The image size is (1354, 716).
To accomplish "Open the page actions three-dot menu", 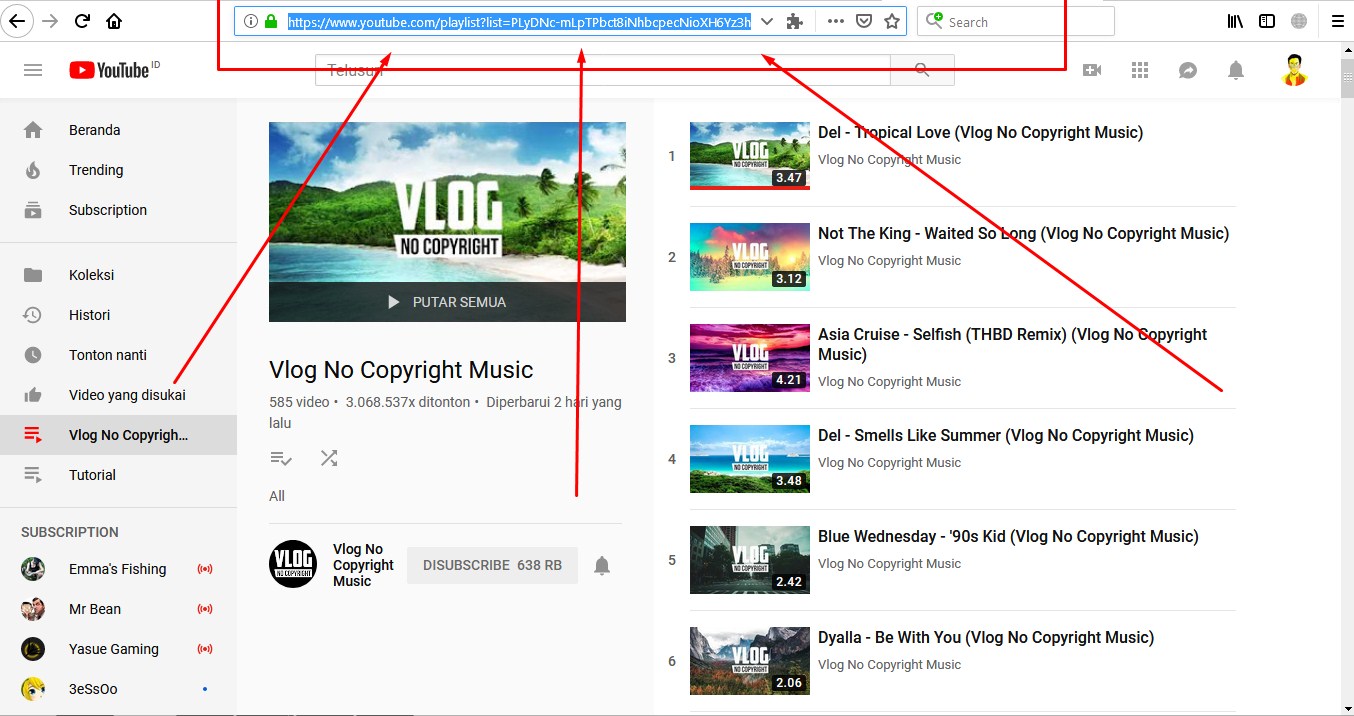I will (x=836, y=21).
